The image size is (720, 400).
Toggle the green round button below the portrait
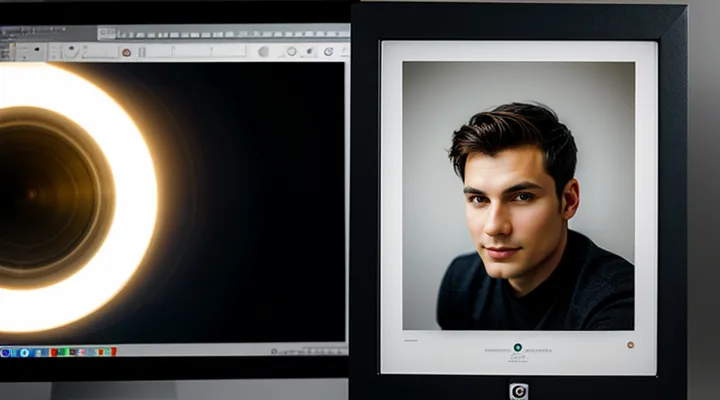click(517, 347)
